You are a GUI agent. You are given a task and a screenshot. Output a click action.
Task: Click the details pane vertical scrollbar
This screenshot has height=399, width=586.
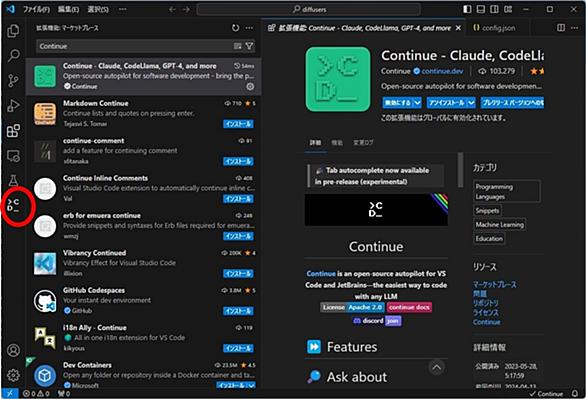pos(460,170)
